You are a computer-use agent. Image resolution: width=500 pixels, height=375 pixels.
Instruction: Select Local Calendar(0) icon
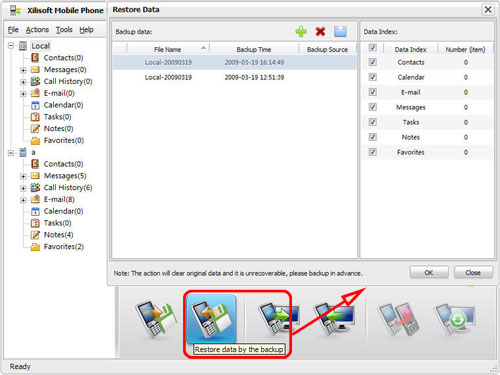(x=35, y=105)
